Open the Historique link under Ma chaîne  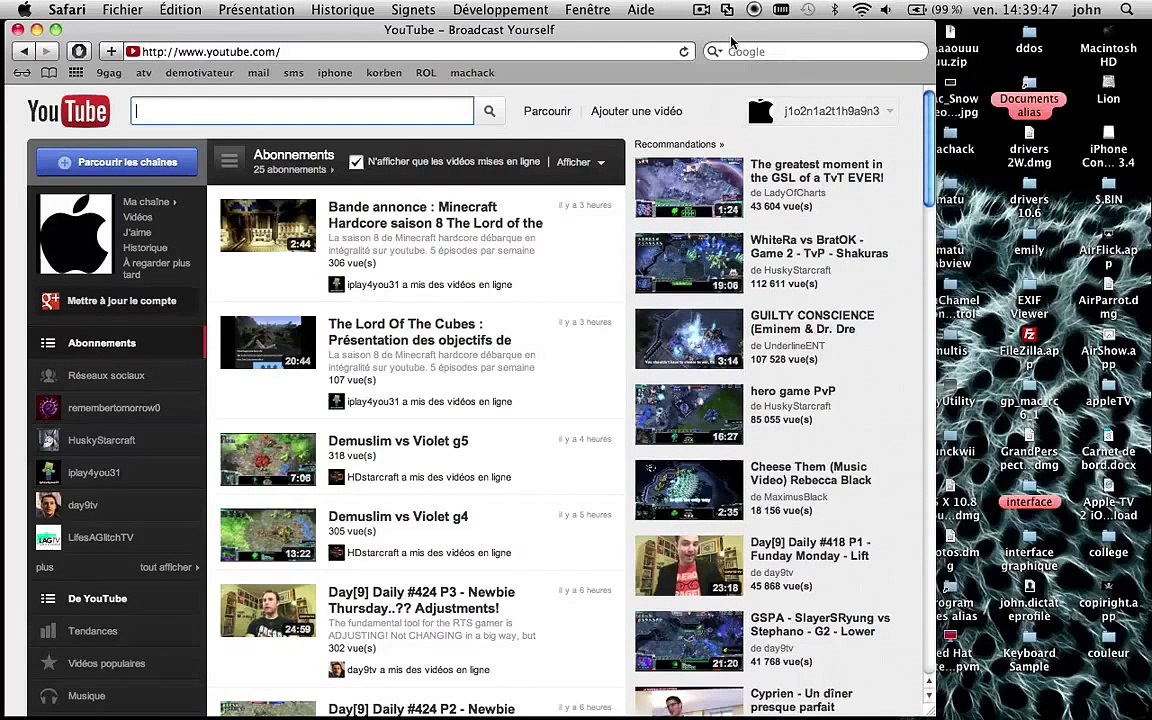[x=145, y=248]
